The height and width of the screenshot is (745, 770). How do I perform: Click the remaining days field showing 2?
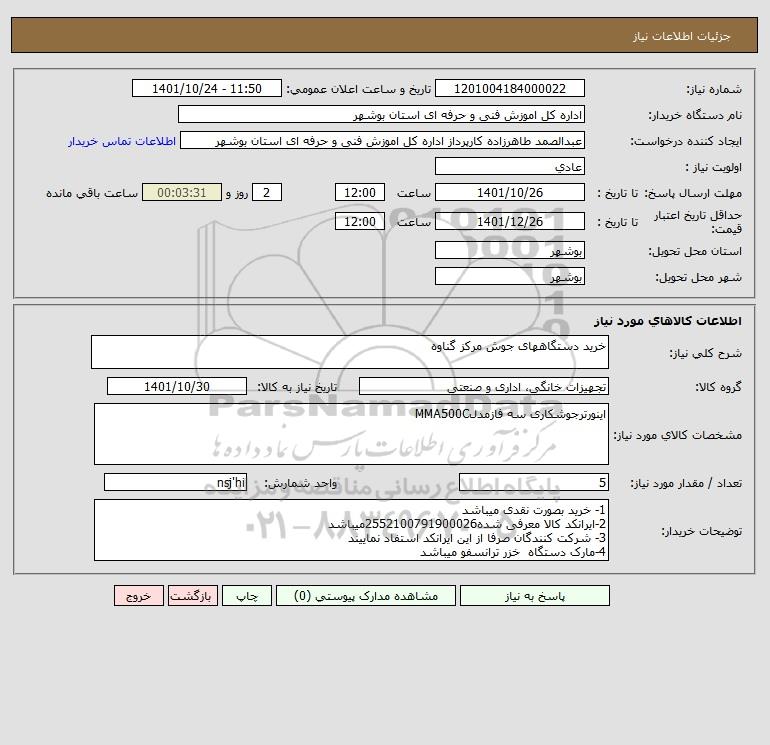pyautogui.click(x=267, y=193)
